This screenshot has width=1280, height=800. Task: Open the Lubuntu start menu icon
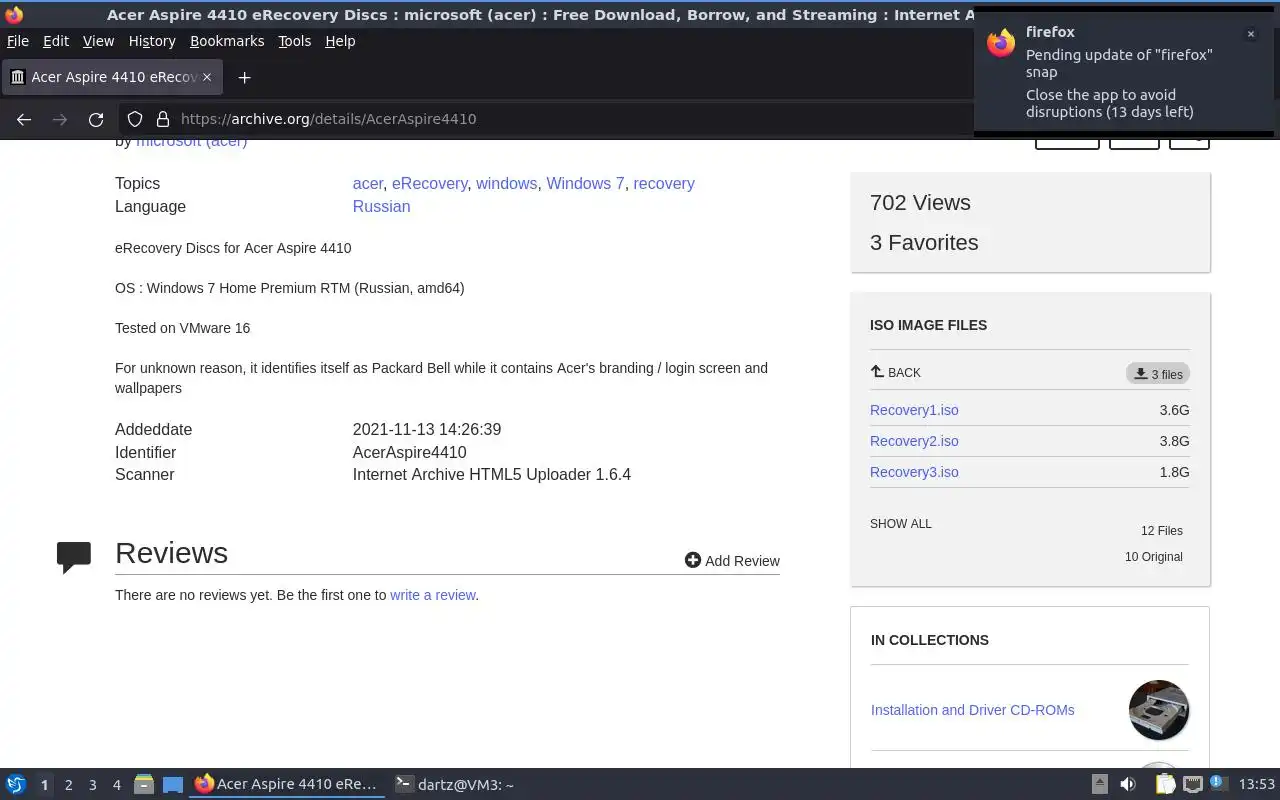point(15,785)
